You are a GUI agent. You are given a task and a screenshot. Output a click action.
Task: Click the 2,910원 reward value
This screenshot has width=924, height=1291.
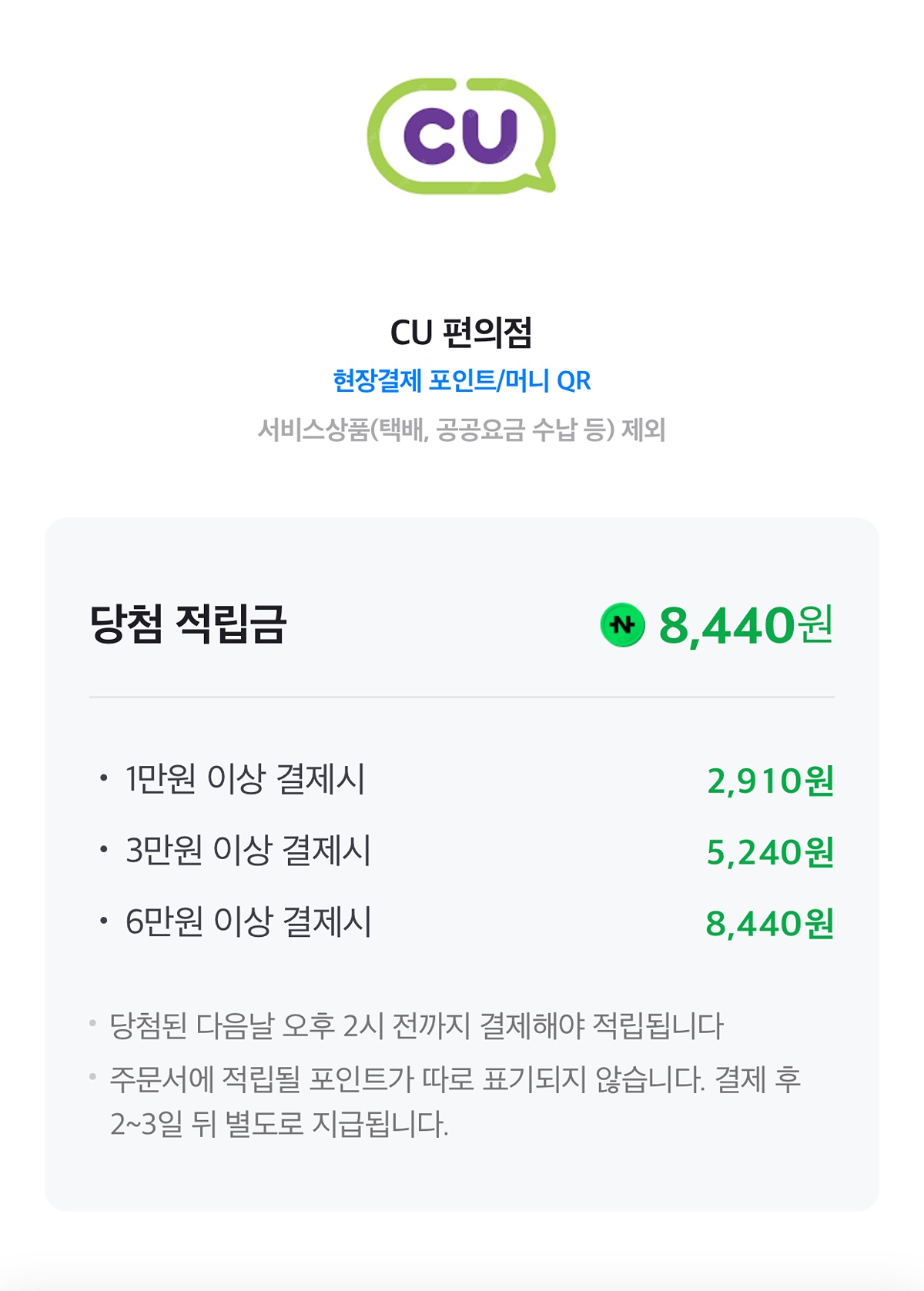tap(770, 781)
